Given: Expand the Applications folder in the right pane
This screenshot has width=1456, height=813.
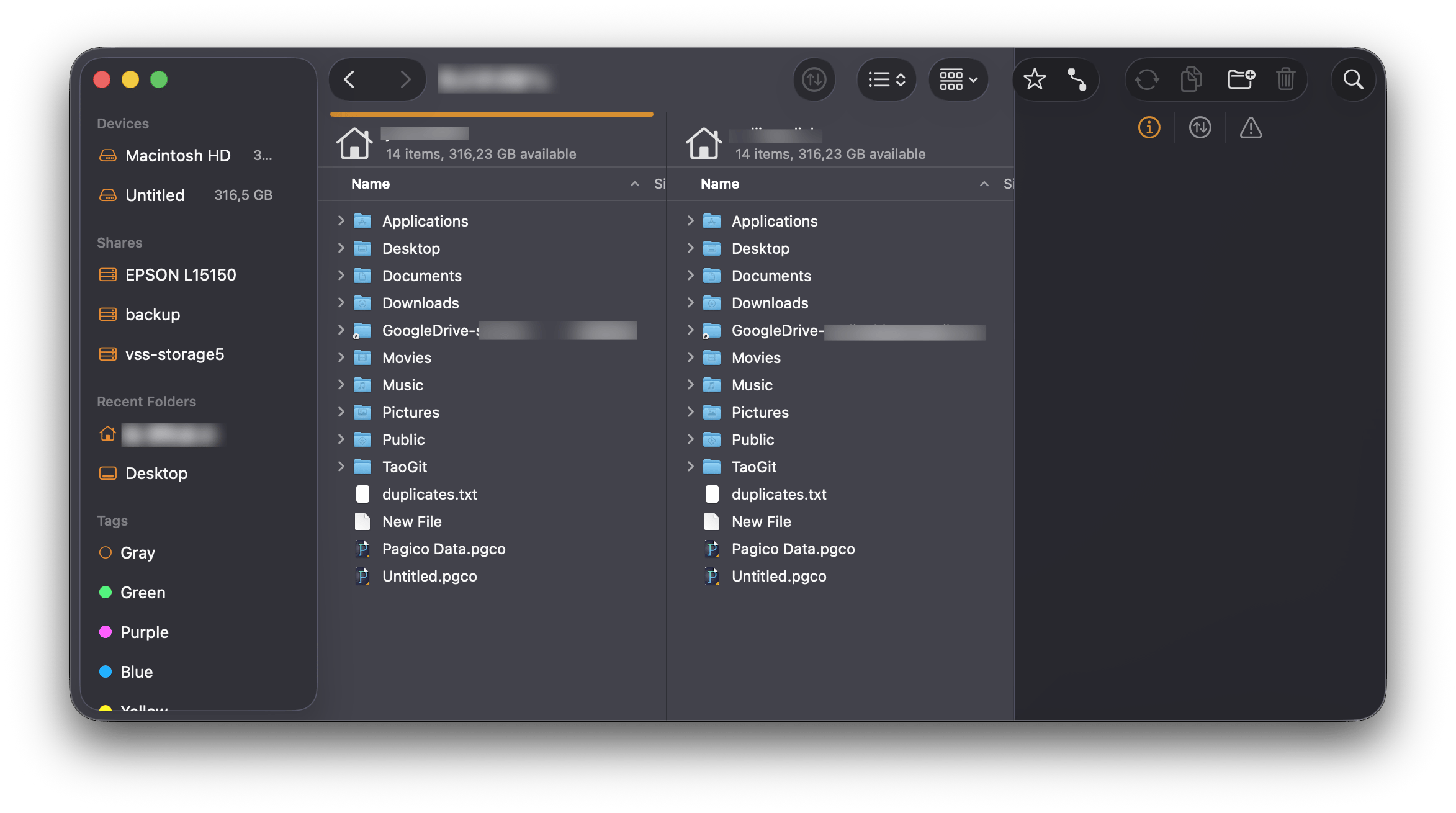Looking at the screenshot, I should 691,220.
